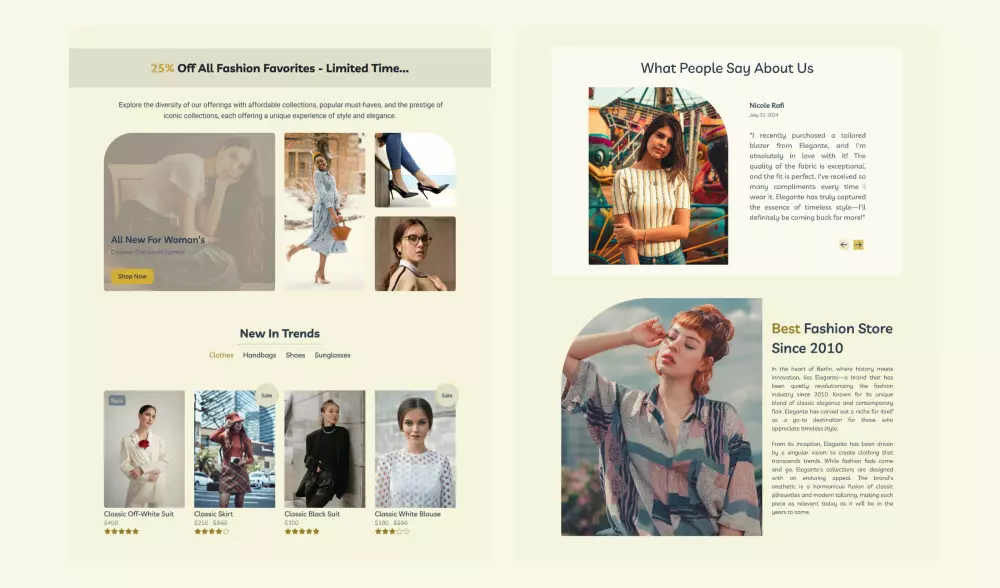
Task: Click the review date under Nicole Rafi
Action: tap(763, 115)
